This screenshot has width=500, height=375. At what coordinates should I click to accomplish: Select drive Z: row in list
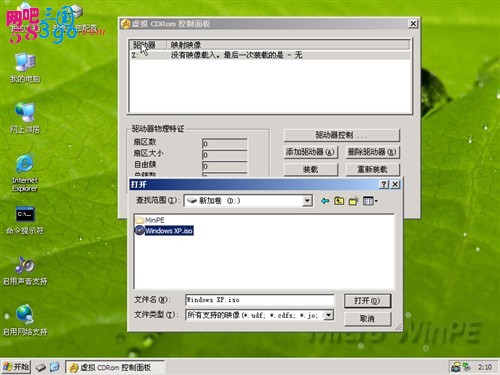point(270,55)
